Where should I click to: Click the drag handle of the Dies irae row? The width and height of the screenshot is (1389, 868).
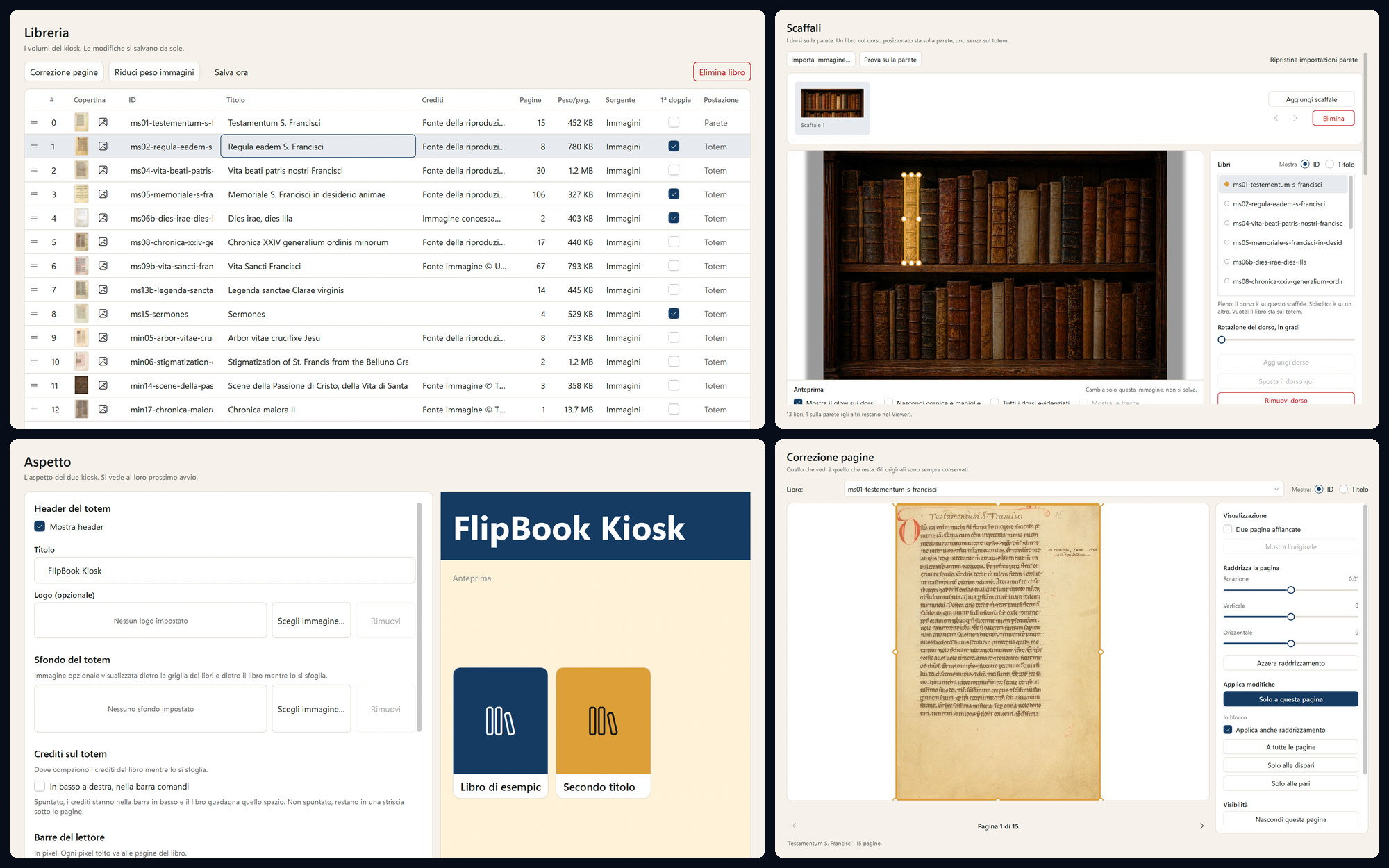tap(34, 218)
